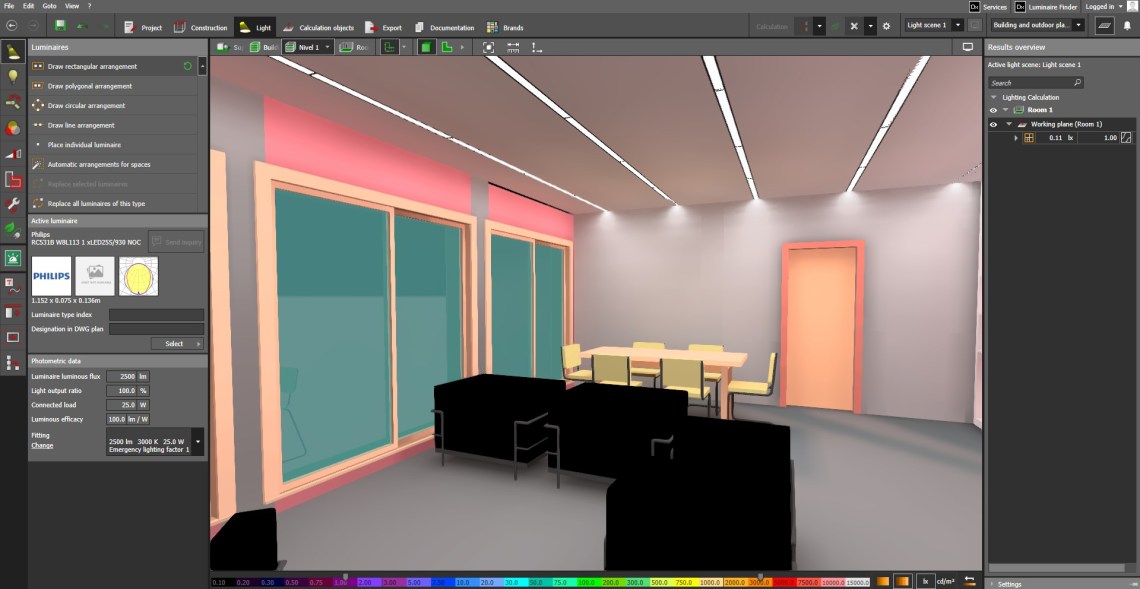Toggle visibility eye for Room 1
This screenshot has width=1140, height=589.
coord(993,110)
